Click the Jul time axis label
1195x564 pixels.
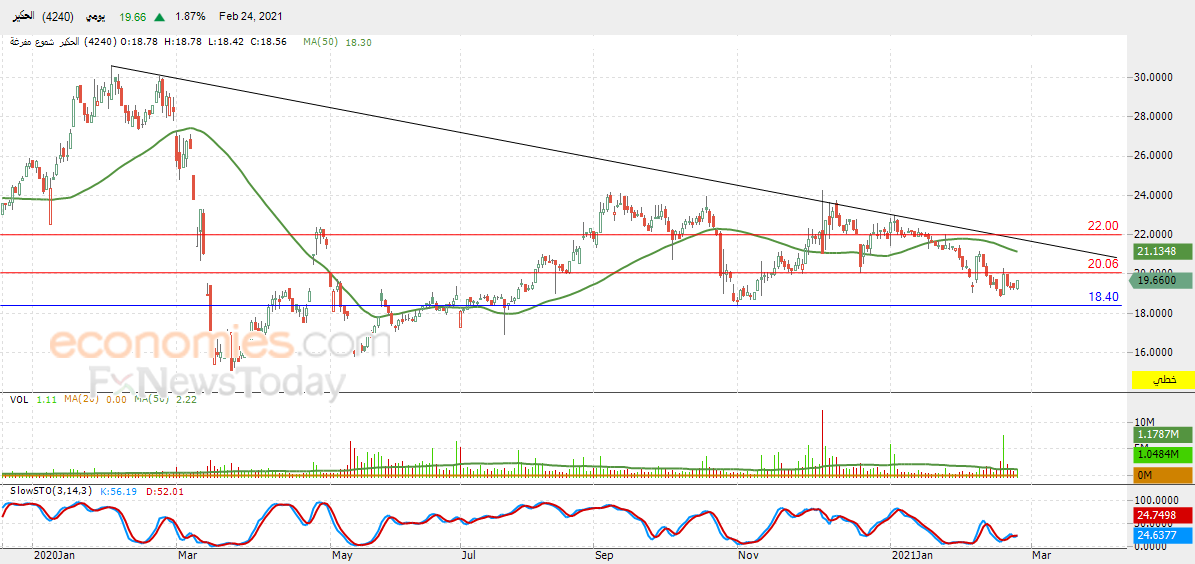[469, 556]
